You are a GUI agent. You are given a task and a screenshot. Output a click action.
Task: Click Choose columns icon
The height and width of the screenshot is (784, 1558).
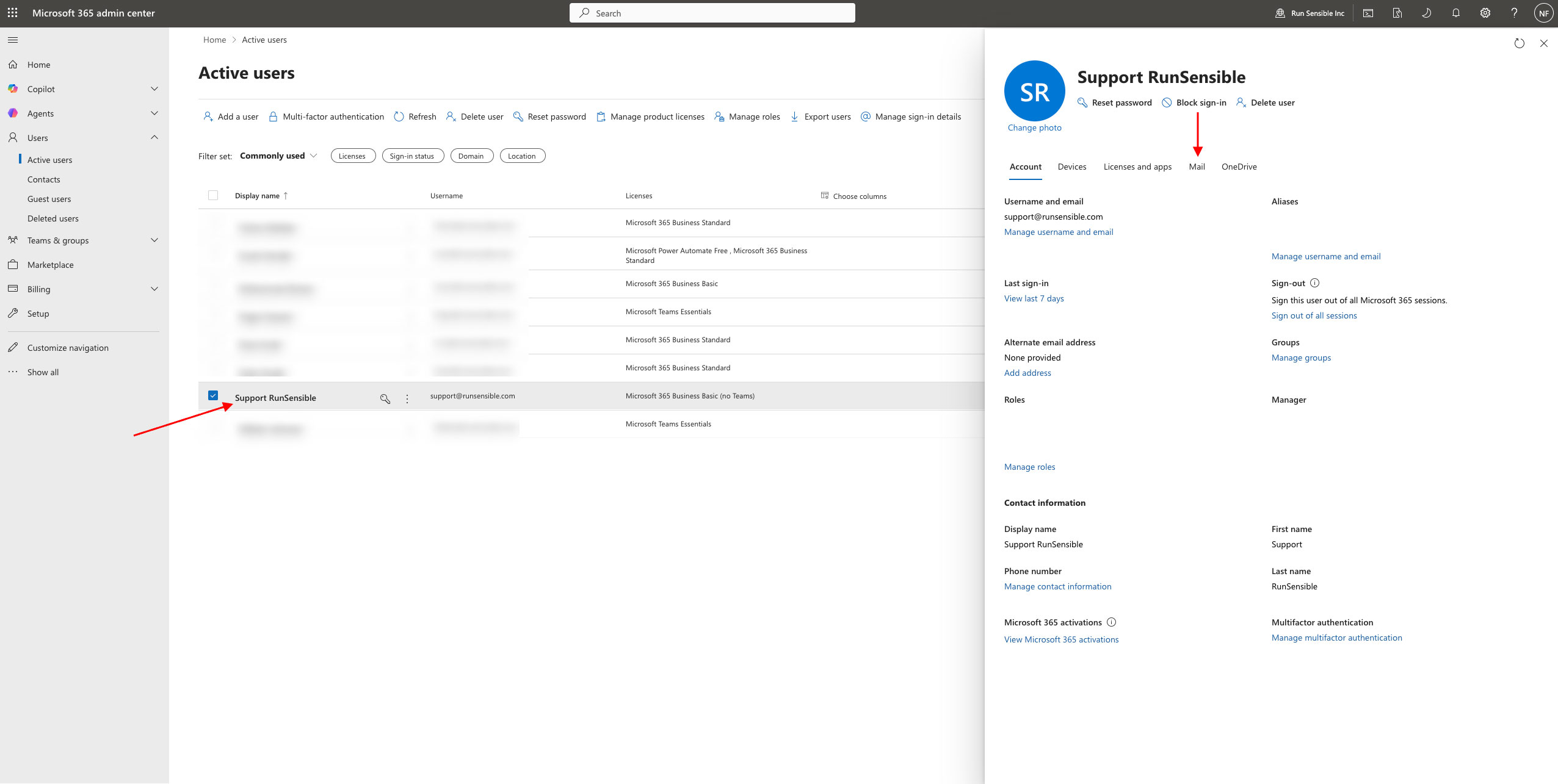coord(825,196)
